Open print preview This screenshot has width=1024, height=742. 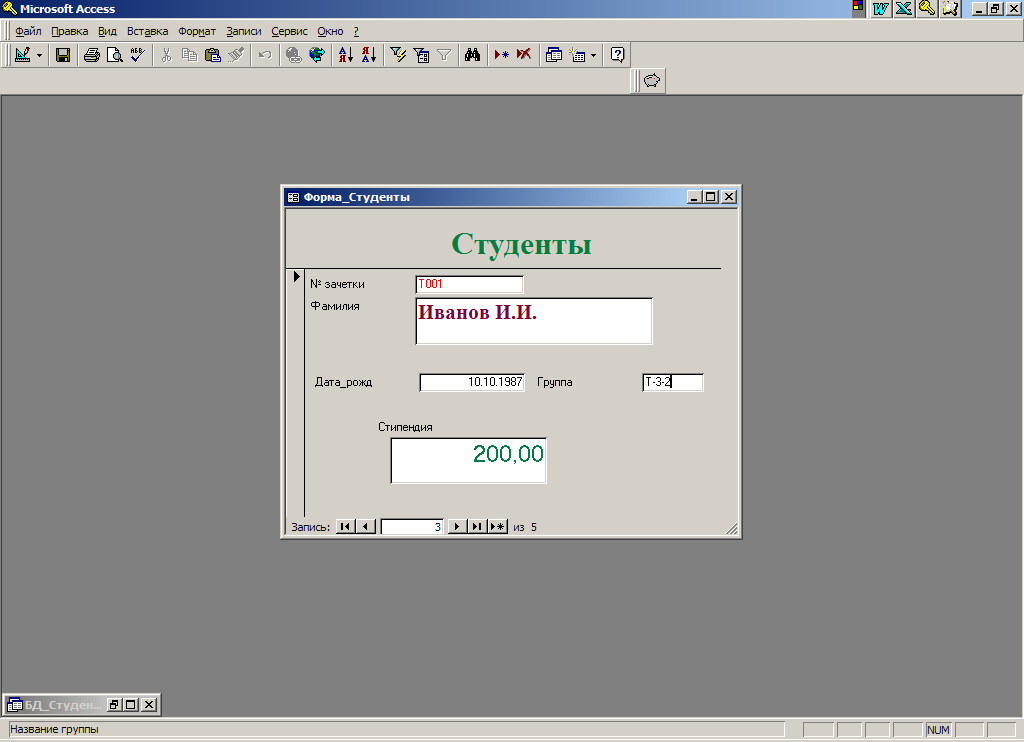[x=114, y=55]
